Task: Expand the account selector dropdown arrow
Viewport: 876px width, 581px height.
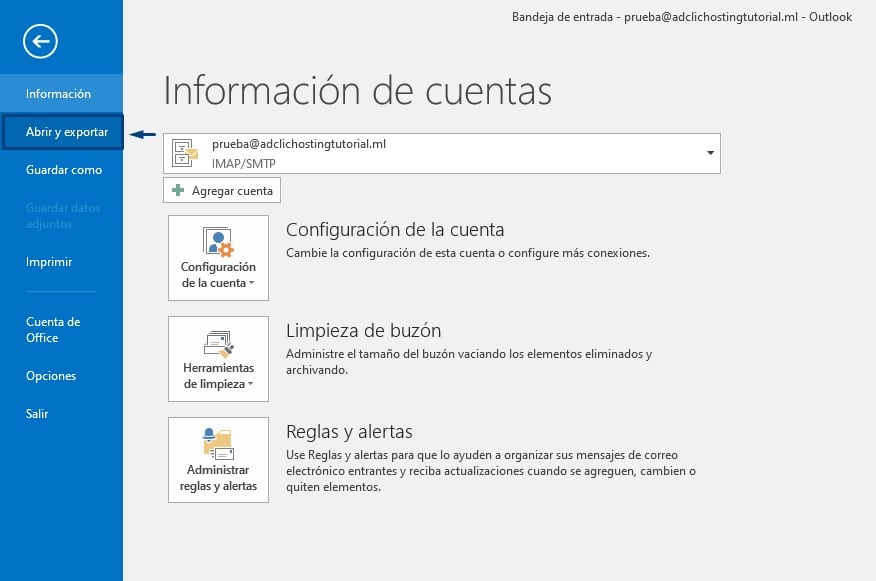Action: [x=710, y=153]
